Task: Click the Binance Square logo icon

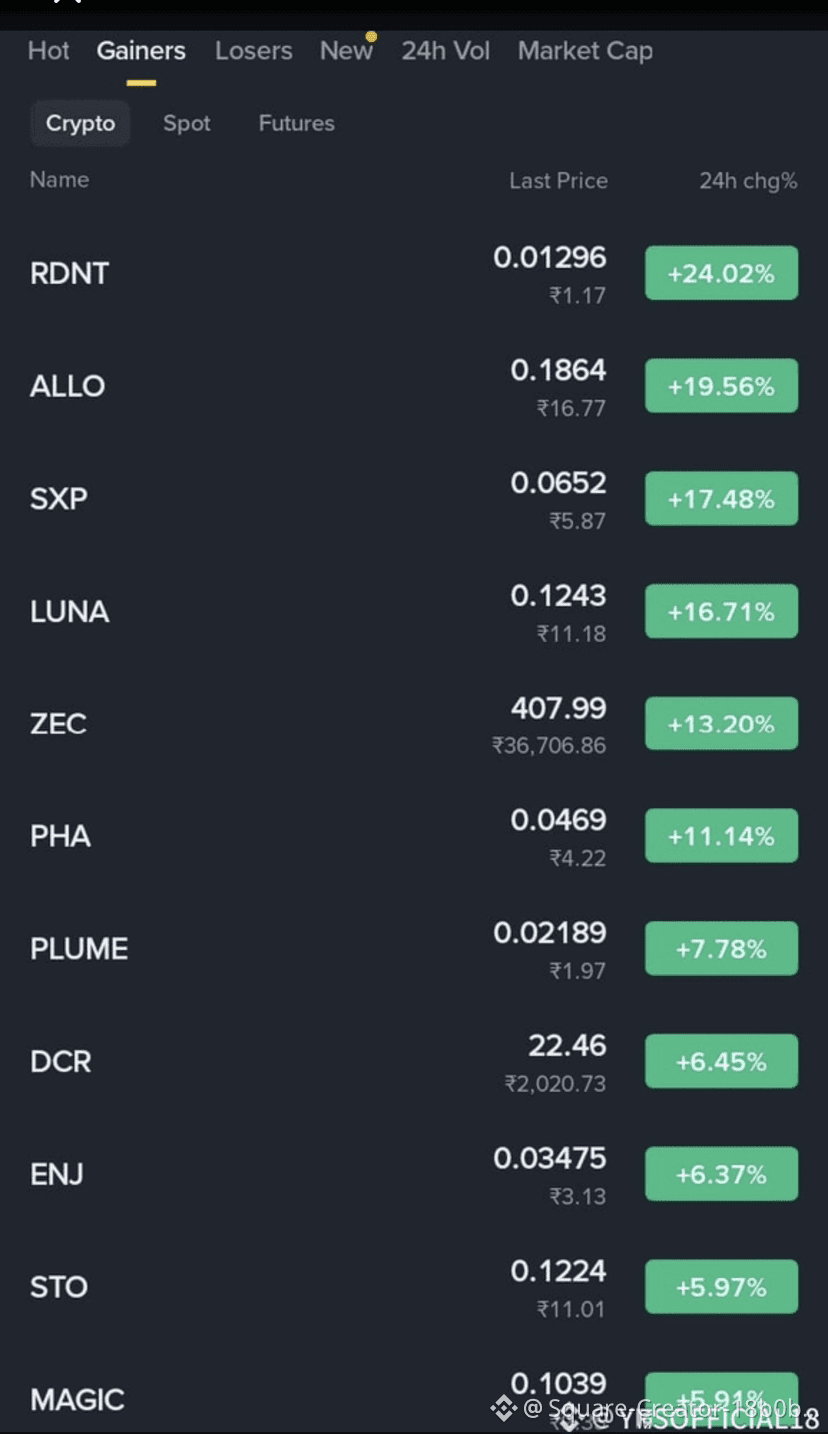Action: tap(503, 1409)
